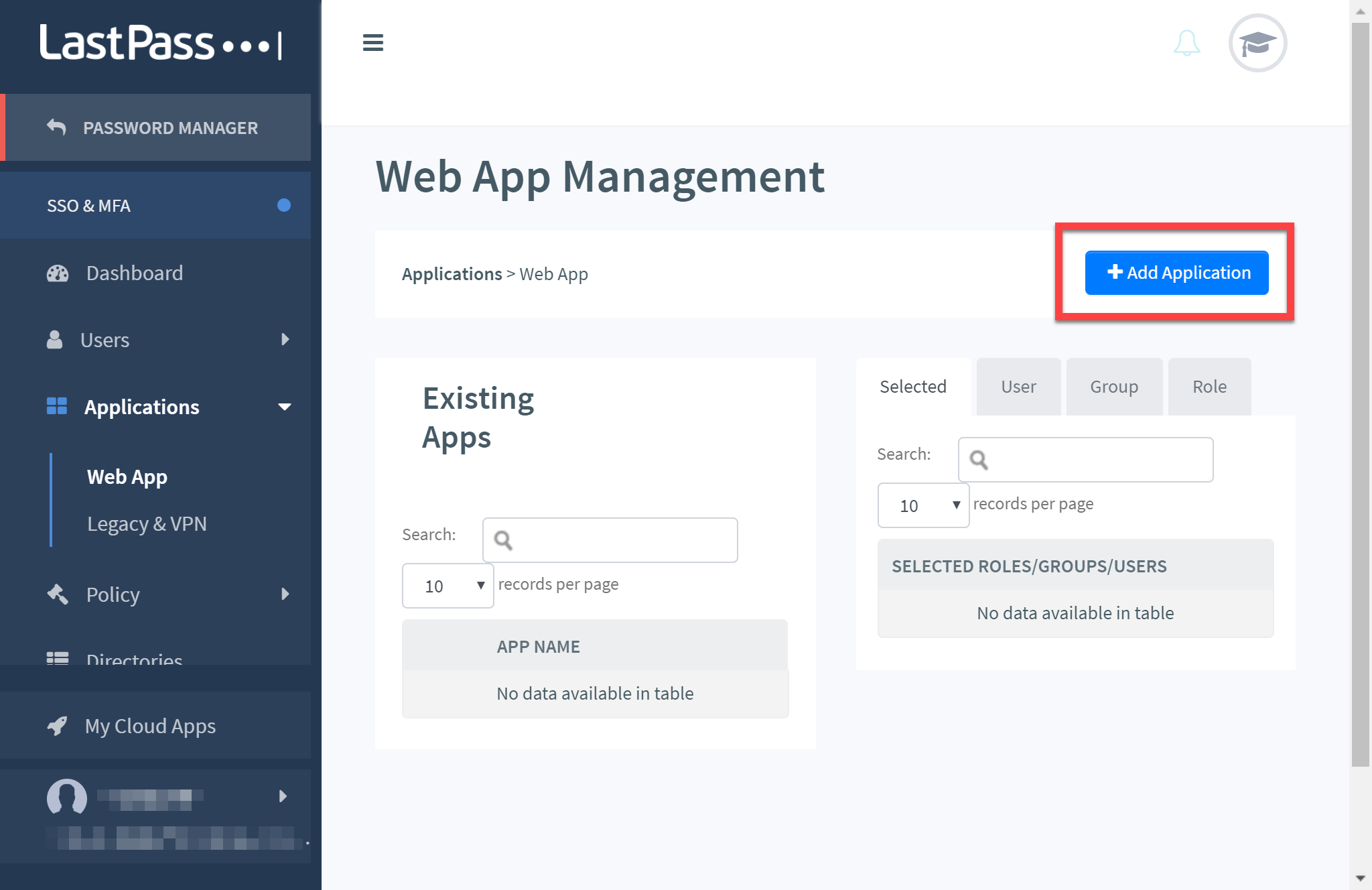
Task: Switch to the Selected tab
Action: pos(913,387)
